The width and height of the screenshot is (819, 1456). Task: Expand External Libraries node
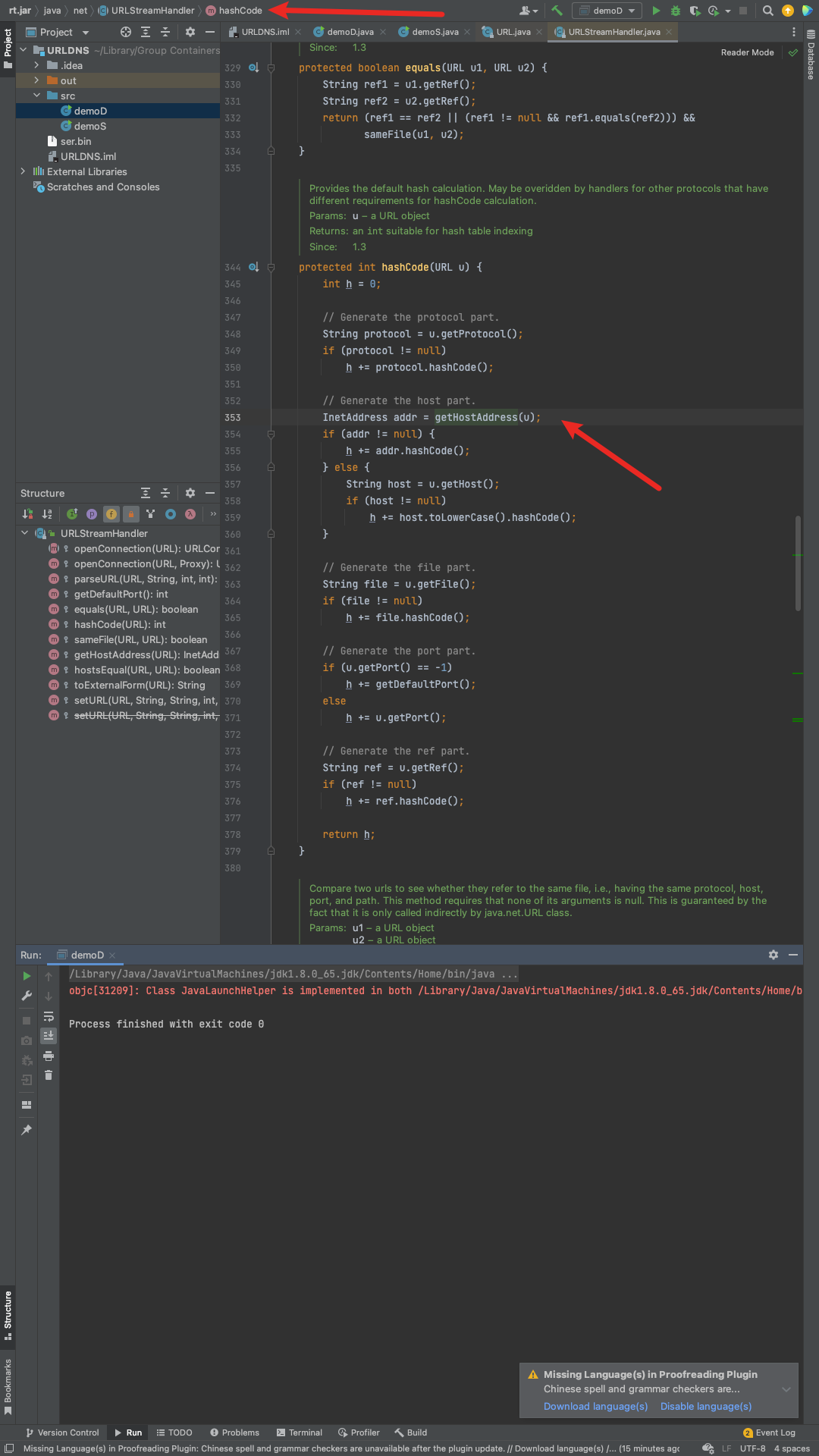click(24, 171)
